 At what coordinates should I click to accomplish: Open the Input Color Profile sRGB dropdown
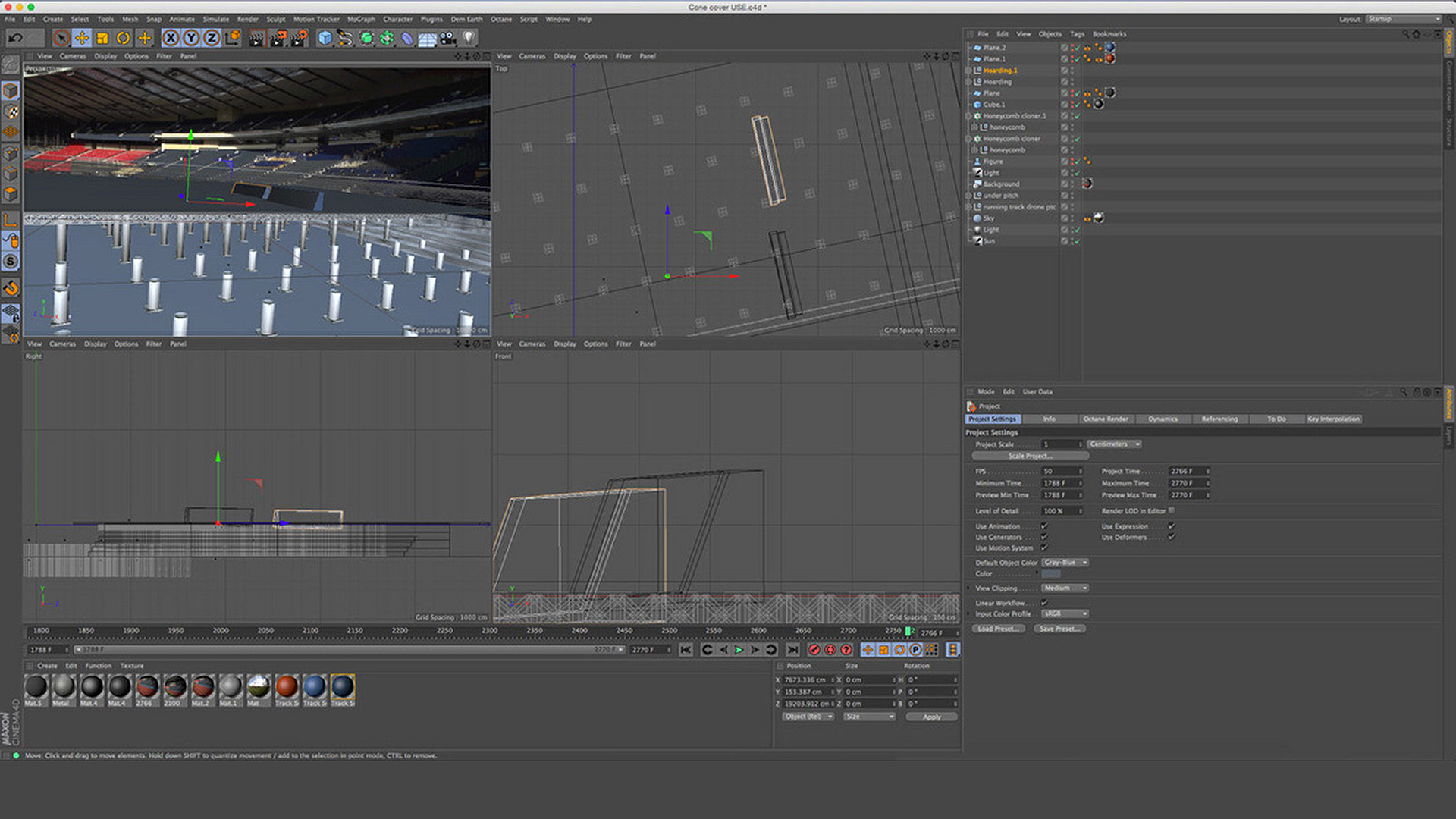click(x=1065, y=613)
